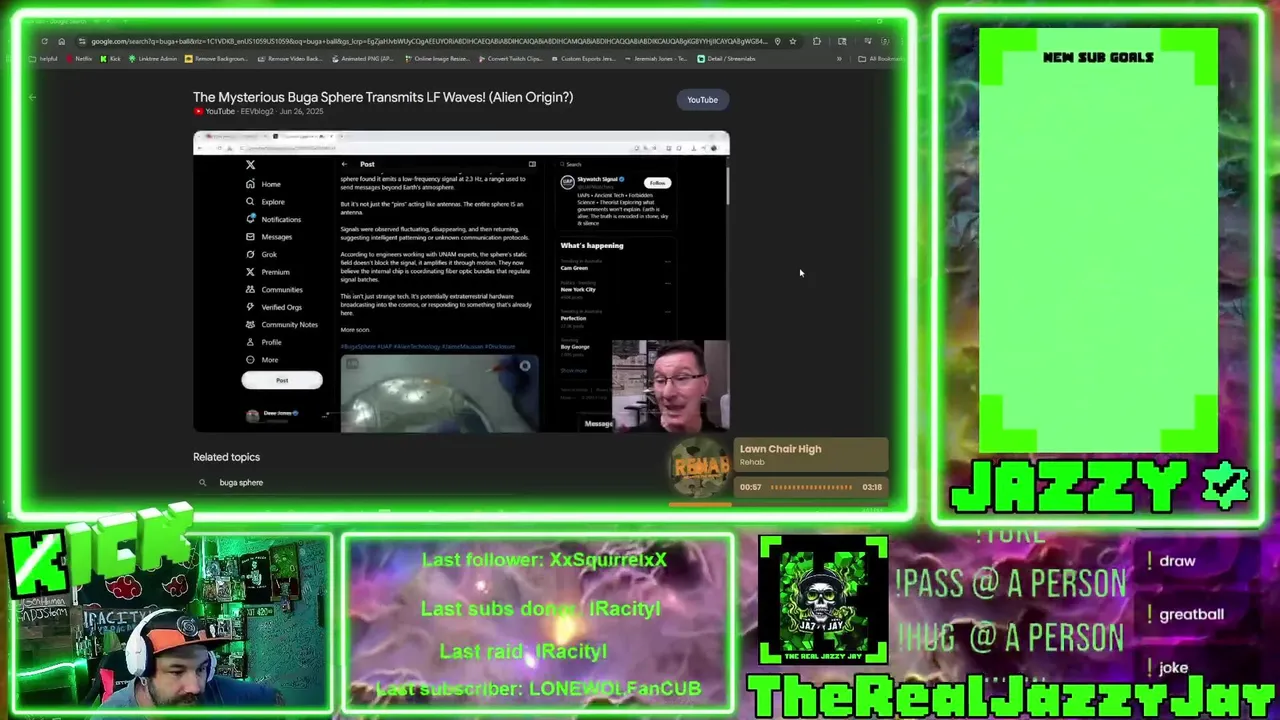Image resolution: width=1280 pixels, height=720 pixels.
Task: Open site information icon in address bar
Action: tap(82, 41)
